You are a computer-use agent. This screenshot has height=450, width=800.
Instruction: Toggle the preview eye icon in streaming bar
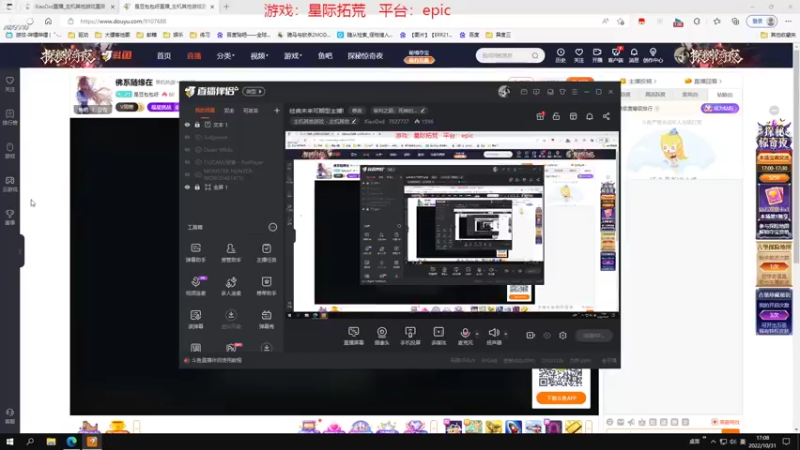(x=547, y=335)
